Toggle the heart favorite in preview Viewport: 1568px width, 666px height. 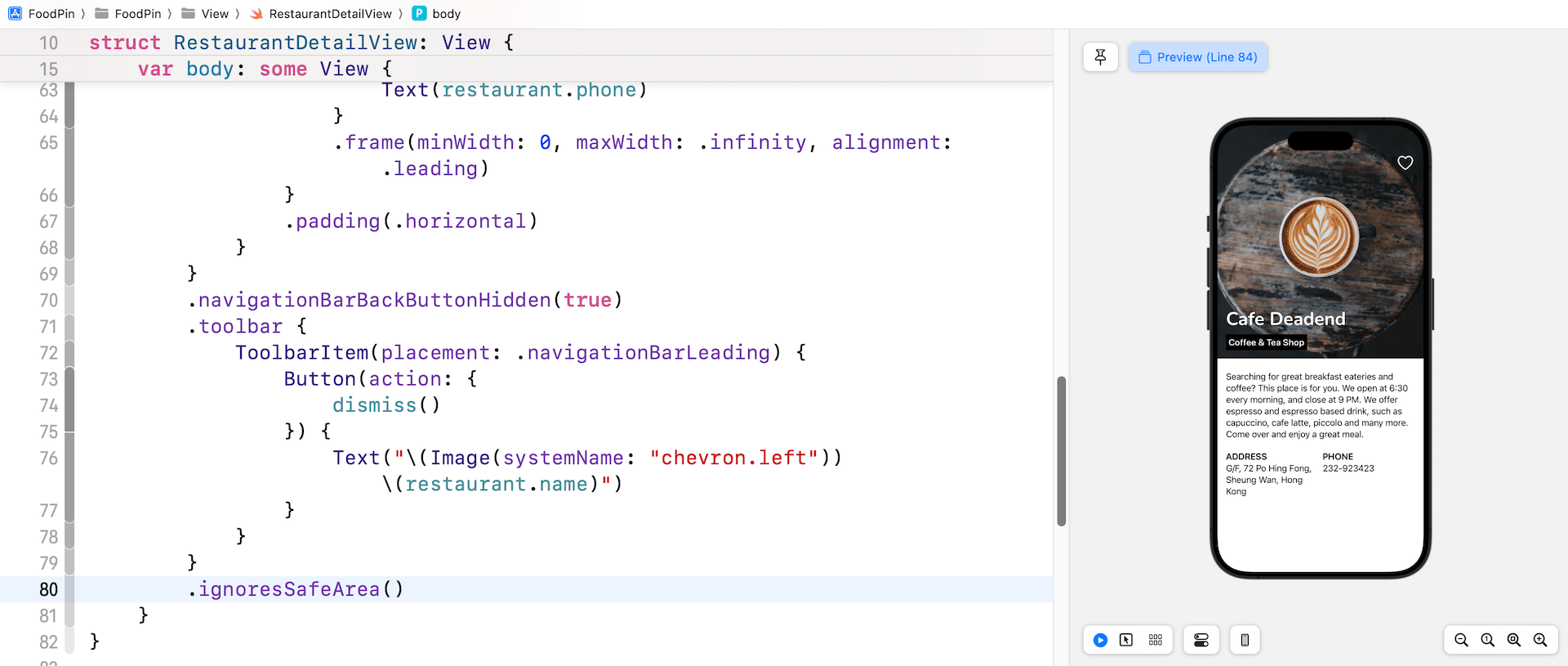(1405, 163)
